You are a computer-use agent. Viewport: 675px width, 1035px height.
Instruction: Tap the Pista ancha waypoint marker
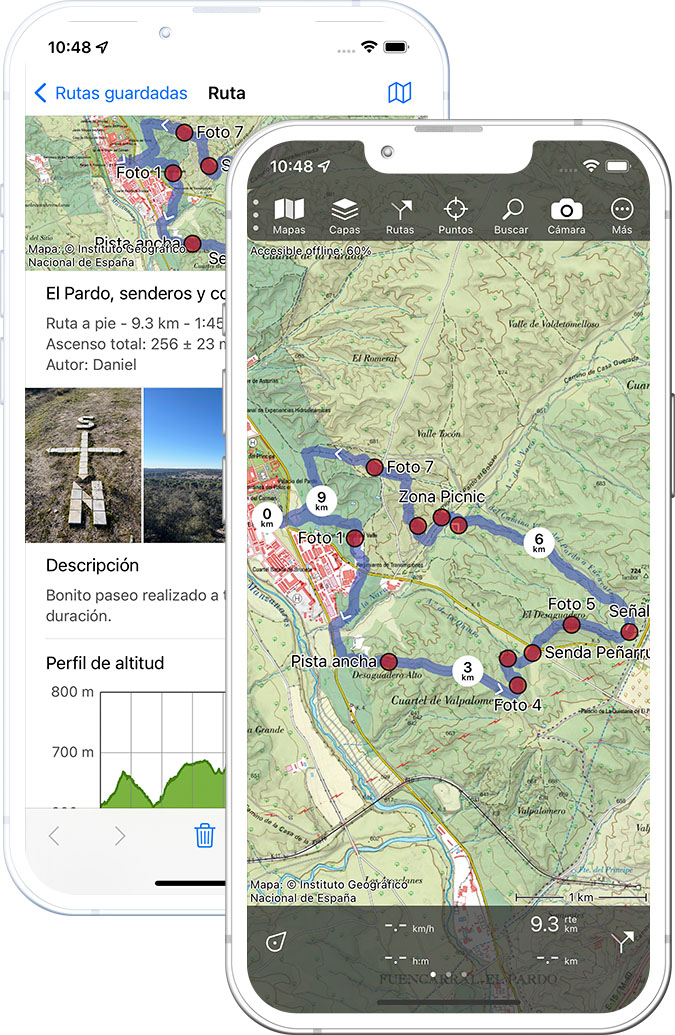coord(388,661)
